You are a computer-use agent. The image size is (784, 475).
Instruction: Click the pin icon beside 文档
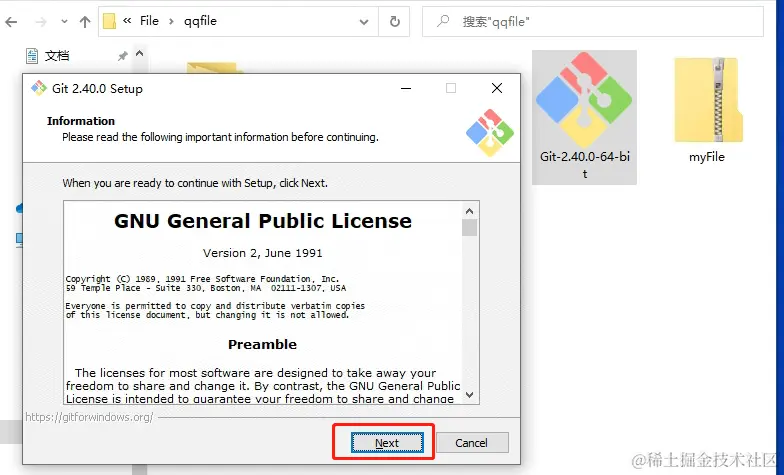click(x=122, y=56)
